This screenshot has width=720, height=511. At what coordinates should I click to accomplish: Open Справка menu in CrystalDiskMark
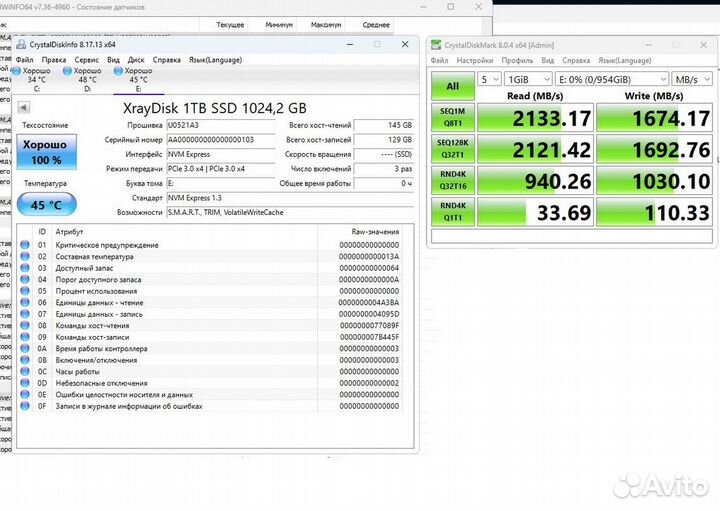tap(576, 61)
